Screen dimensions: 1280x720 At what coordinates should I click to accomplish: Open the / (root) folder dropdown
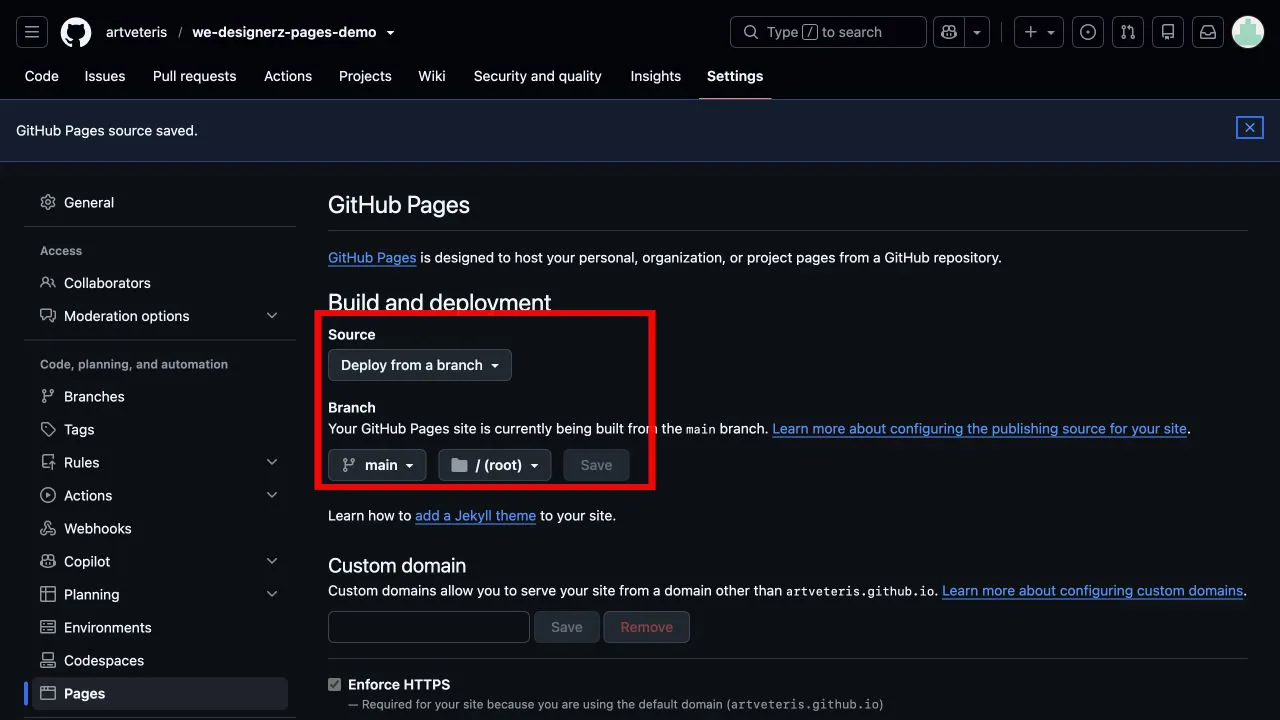pos(495,465)
